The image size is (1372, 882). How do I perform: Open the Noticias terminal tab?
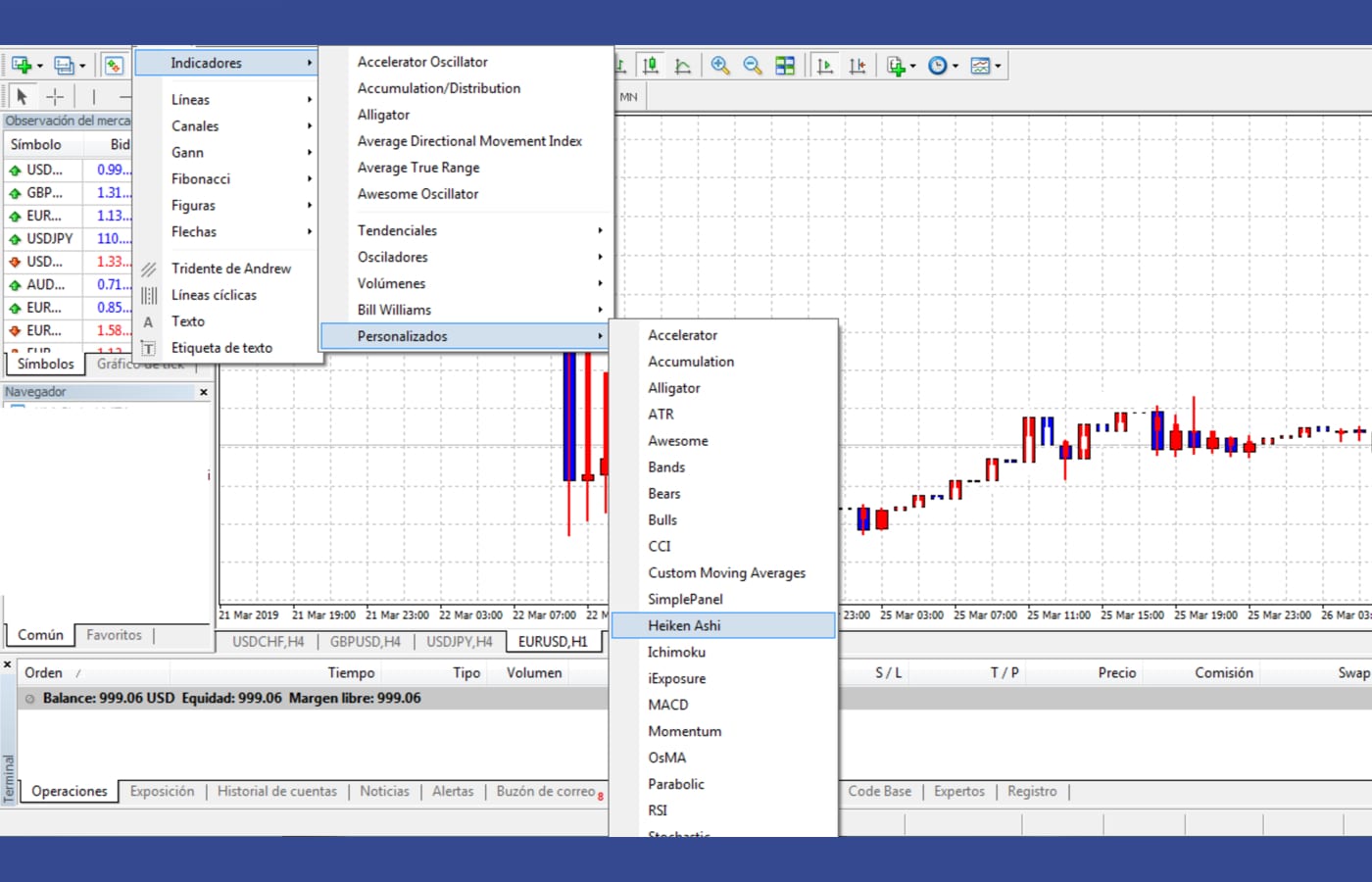384,792
